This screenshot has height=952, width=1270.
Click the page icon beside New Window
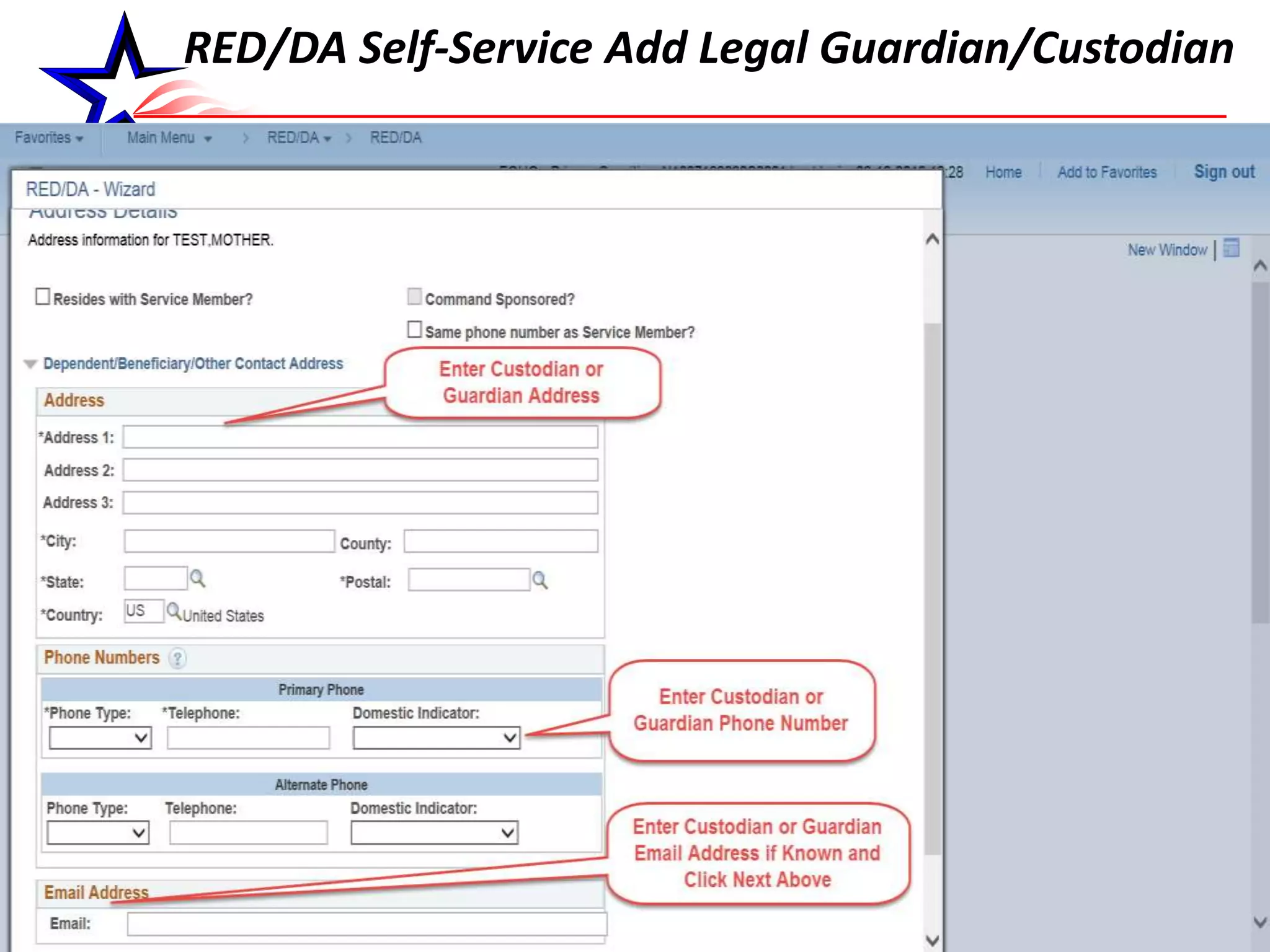pyautogui.click(x=1232, y=249)
